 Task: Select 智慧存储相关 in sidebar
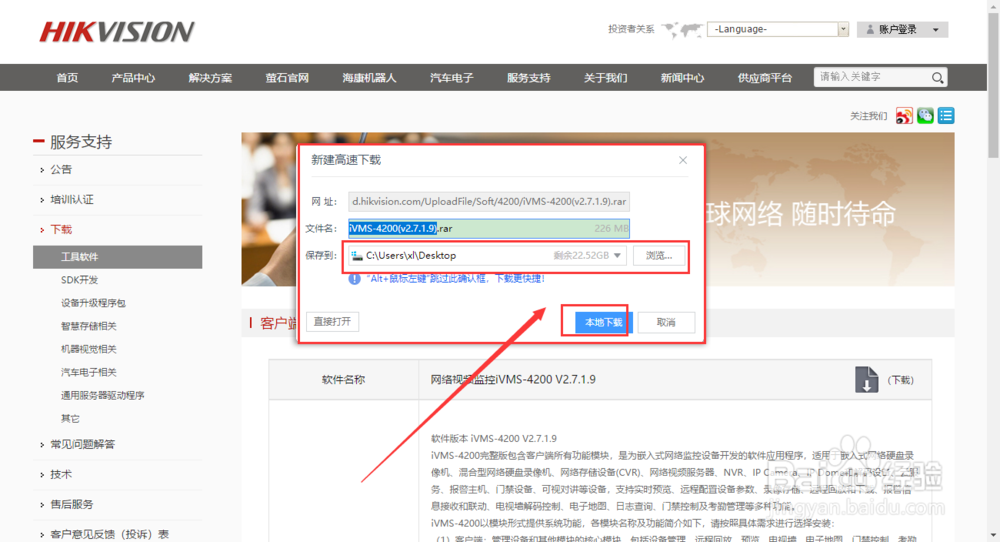89,326
